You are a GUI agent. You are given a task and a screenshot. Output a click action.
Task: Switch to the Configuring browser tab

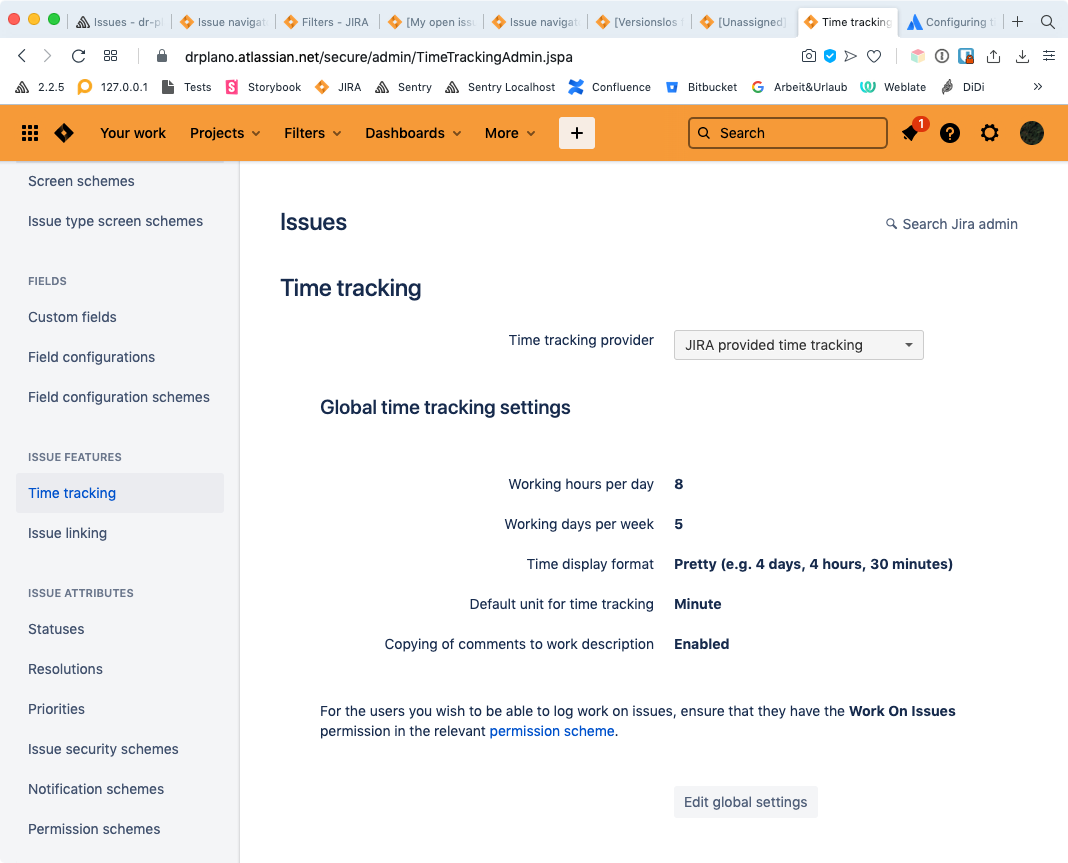(x=951, y=22)
